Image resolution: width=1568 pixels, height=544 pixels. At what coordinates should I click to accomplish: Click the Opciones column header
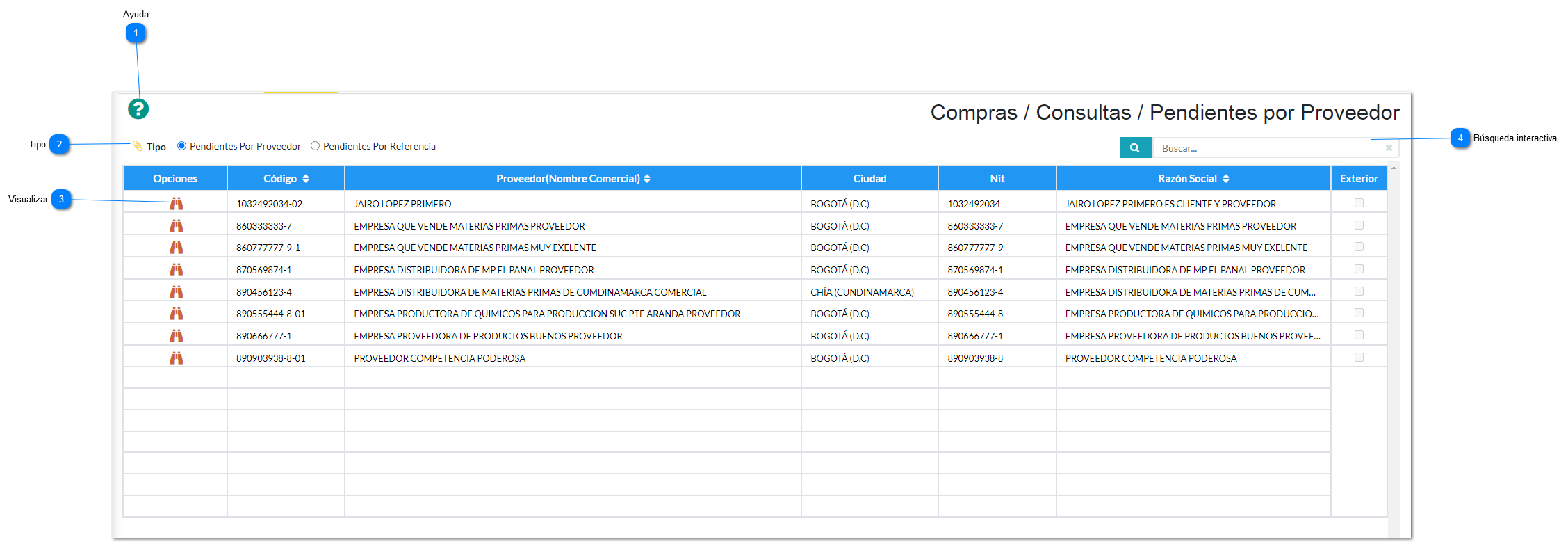coord(175,179)
